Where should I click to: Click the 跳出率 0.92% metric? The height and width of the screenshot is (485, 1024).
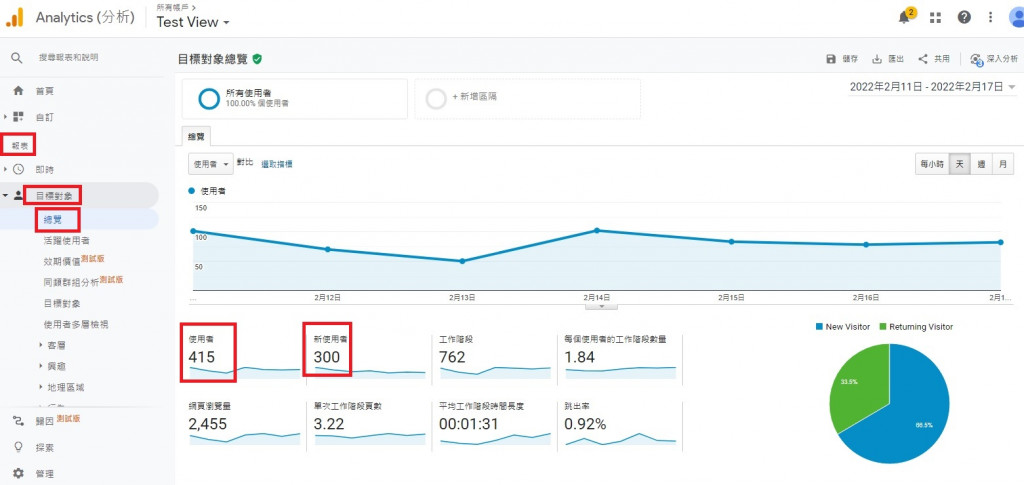[x=620, y=423]
